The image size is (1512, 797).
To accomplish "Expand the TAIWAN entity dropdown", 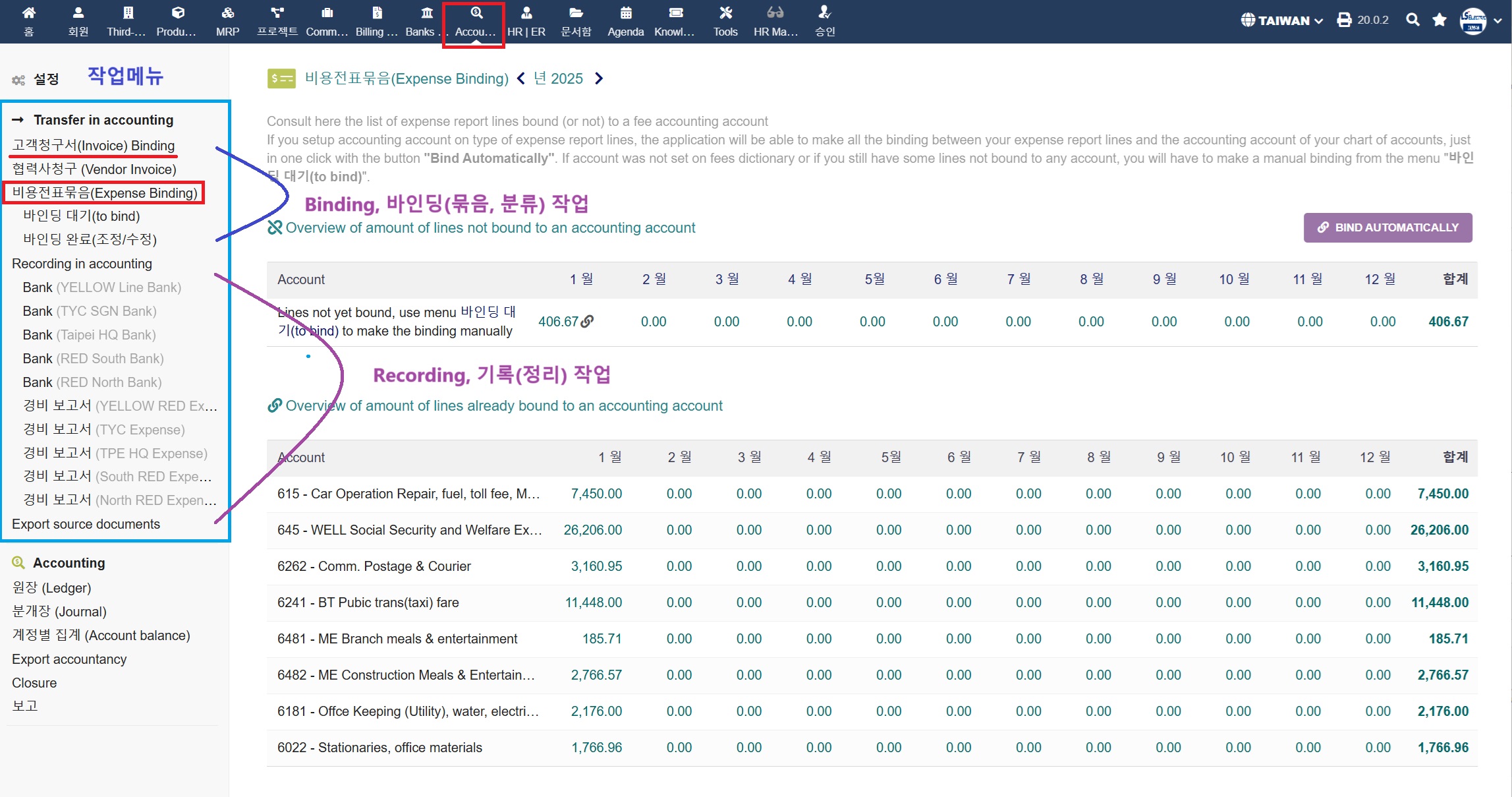I will (x=1282, y=20).
